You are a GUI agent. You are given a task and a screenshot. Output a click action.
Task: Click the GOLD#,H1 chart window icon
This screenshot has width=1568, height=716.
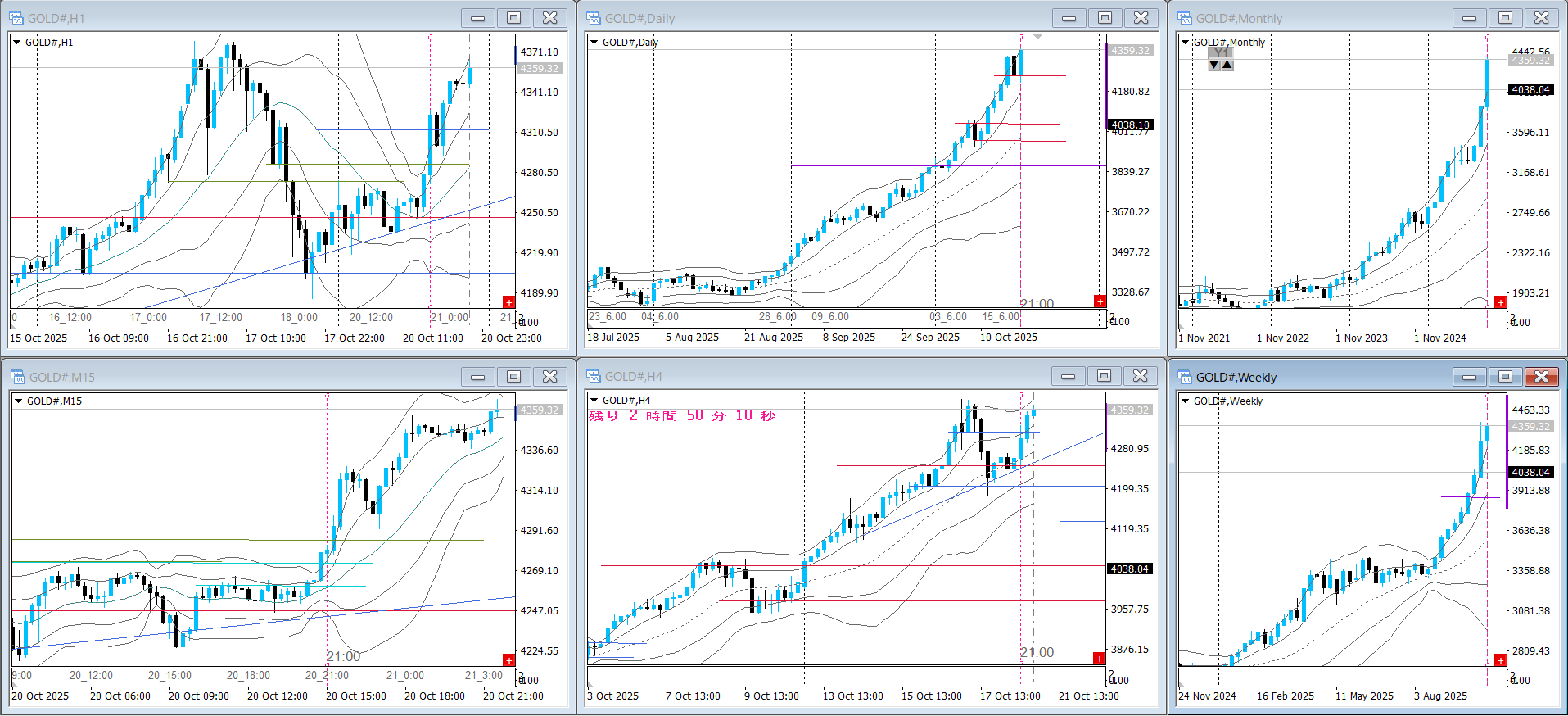coord(16,18)
